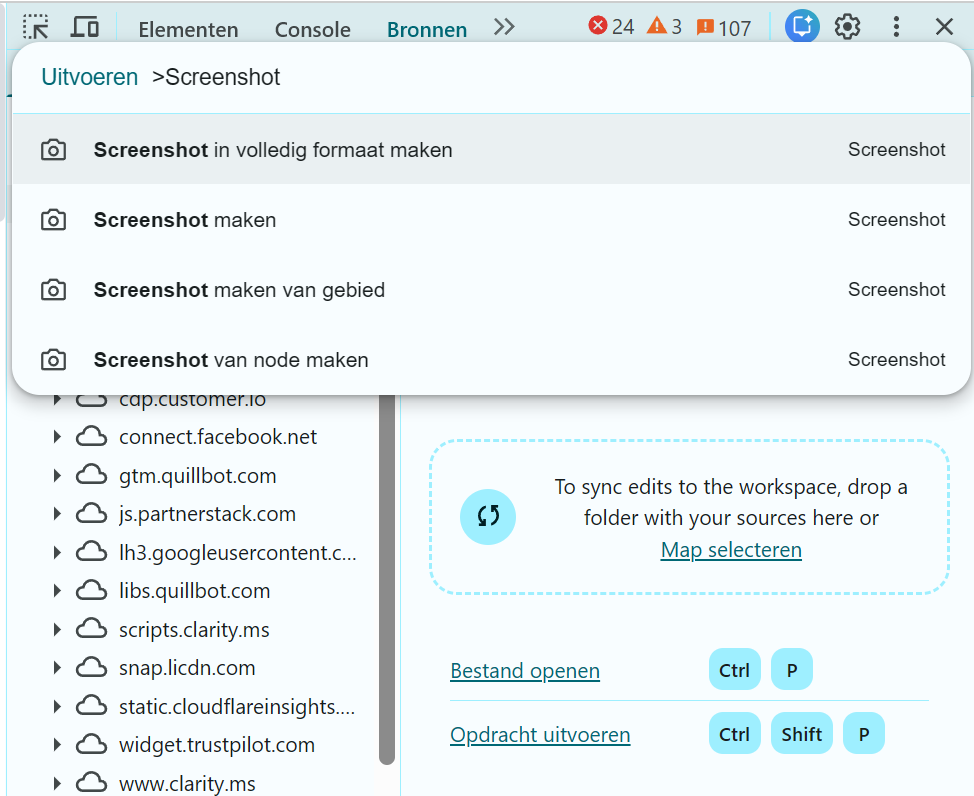Expand snap.licdn.com tree node
Image resolution: width=974 pixels, height=796 pixels.
pos(57,668)
